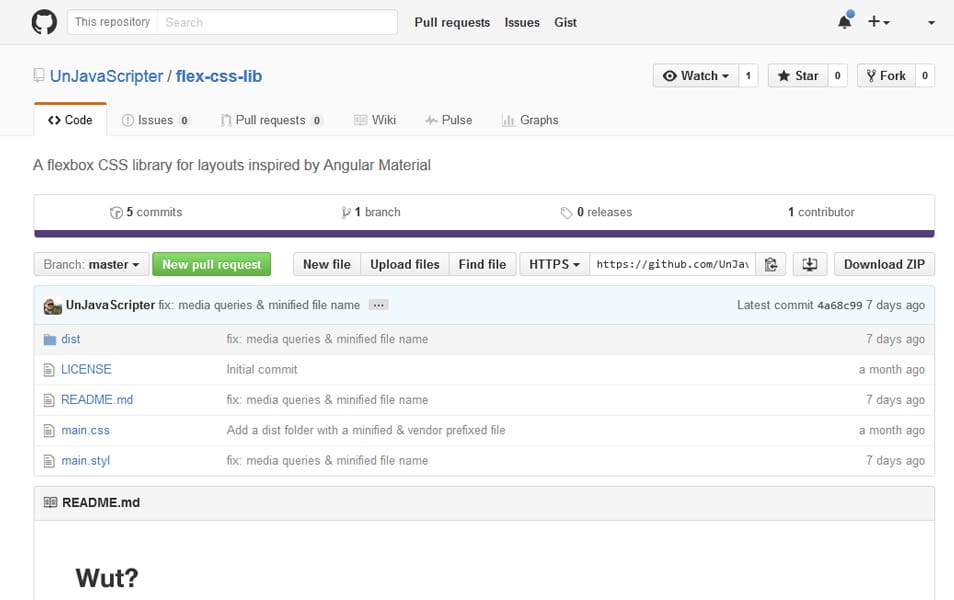The width and height of the screenshot is (954, 600).
Task: Open Pull requests in top navigation
Action: tap(452, 23)
